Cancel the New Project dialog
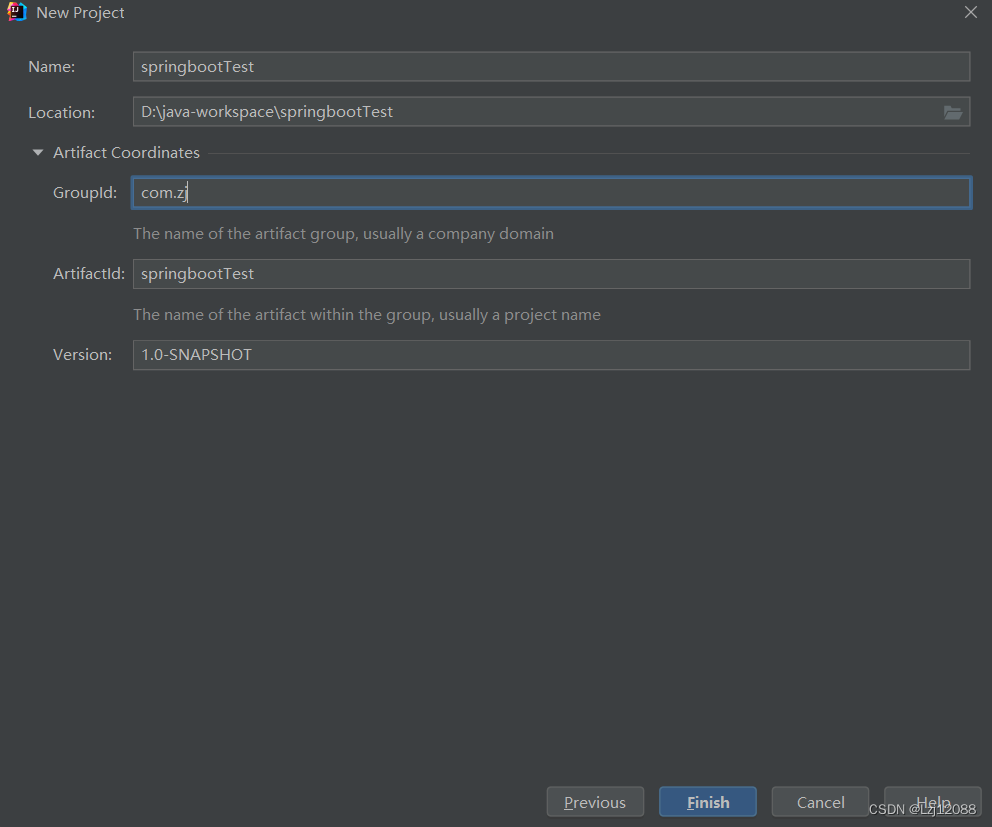Viewport: 992px width, 827px height. point(820,801)
